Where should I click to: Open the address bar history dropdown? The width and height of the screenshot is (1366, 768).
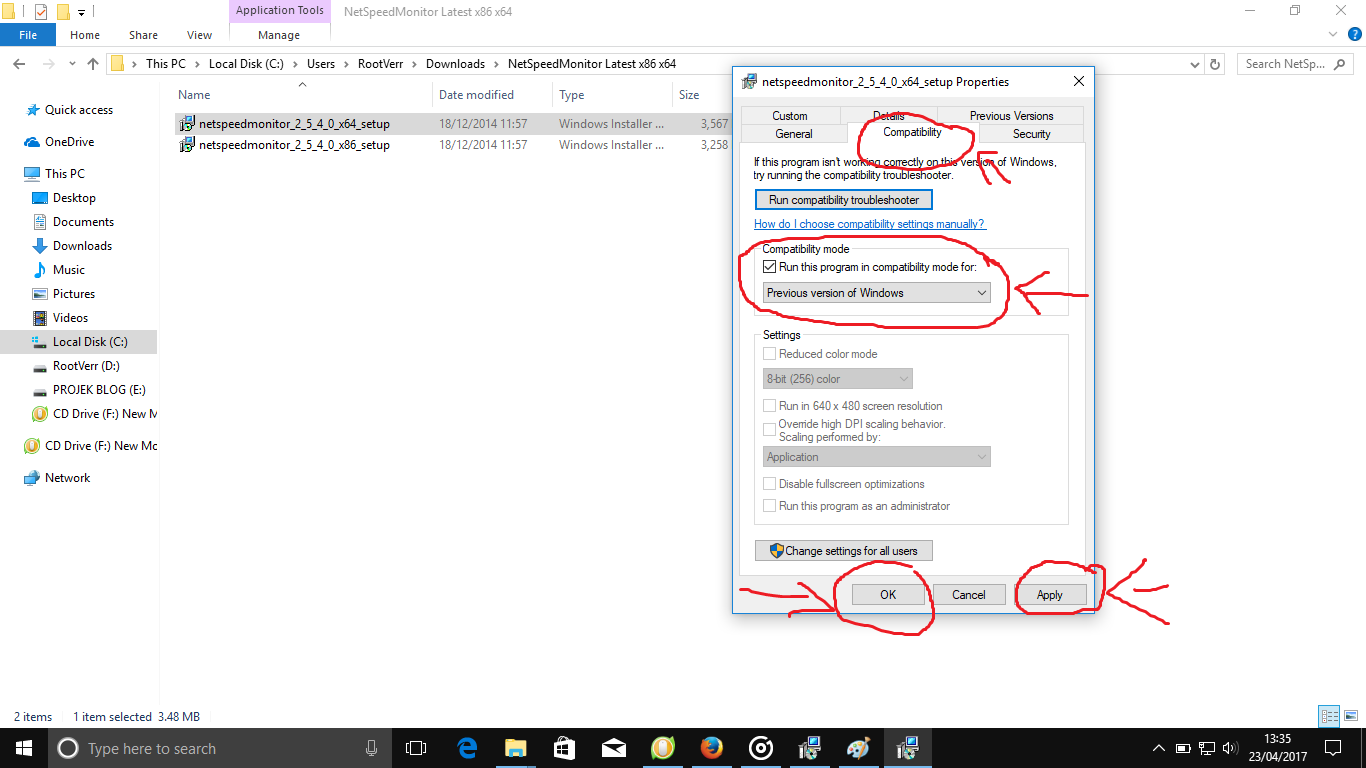[1193, 64]
